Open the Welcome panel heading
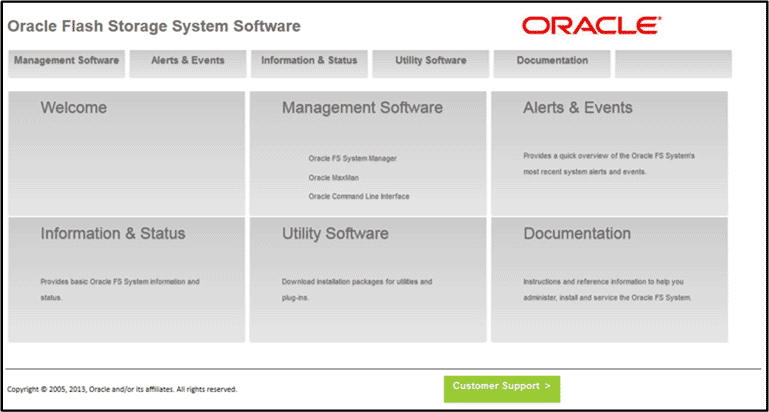 pos(74,107)
